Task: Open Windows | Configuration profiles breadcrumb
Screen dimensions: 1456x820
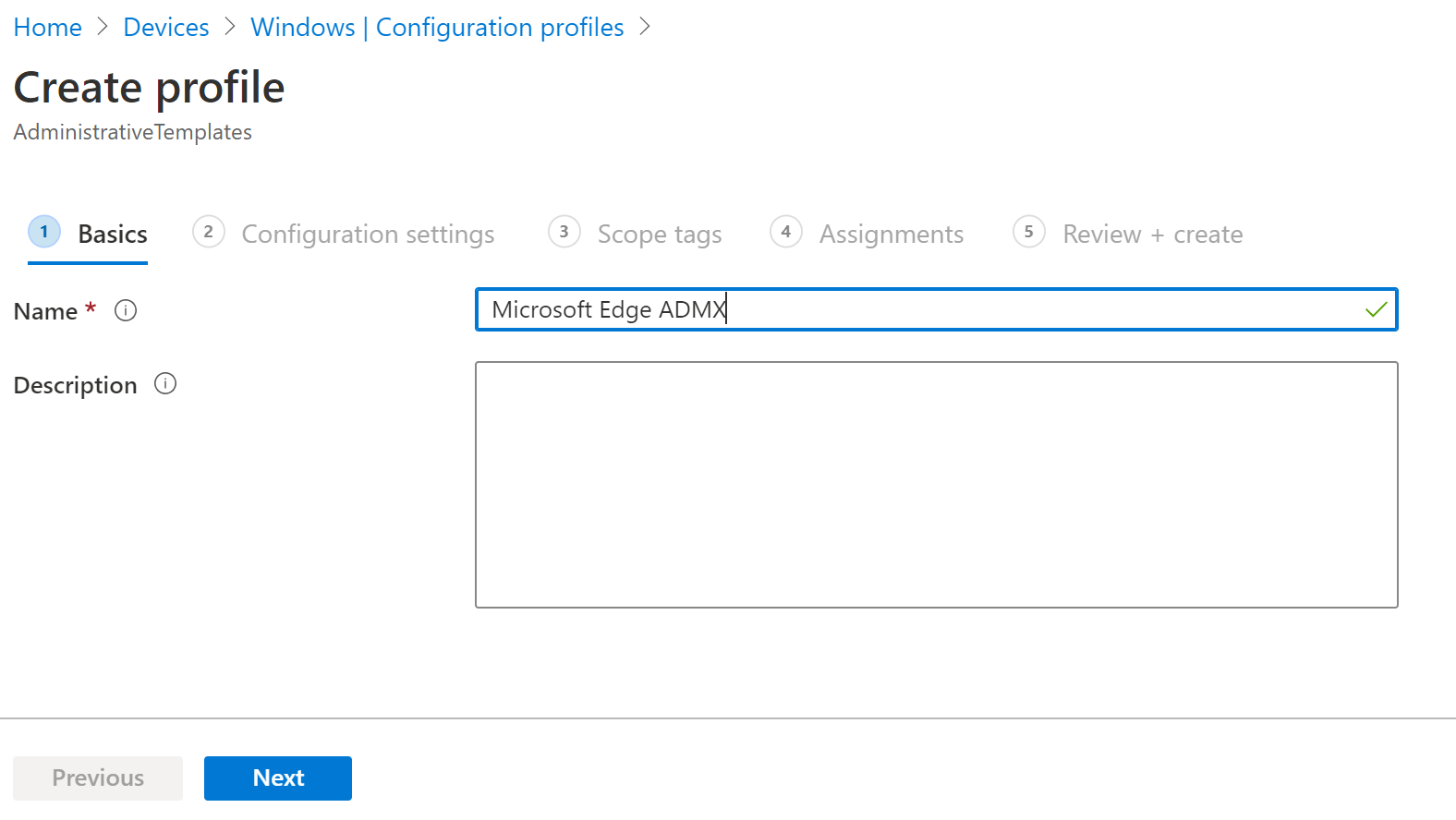Action: point(437,28)
